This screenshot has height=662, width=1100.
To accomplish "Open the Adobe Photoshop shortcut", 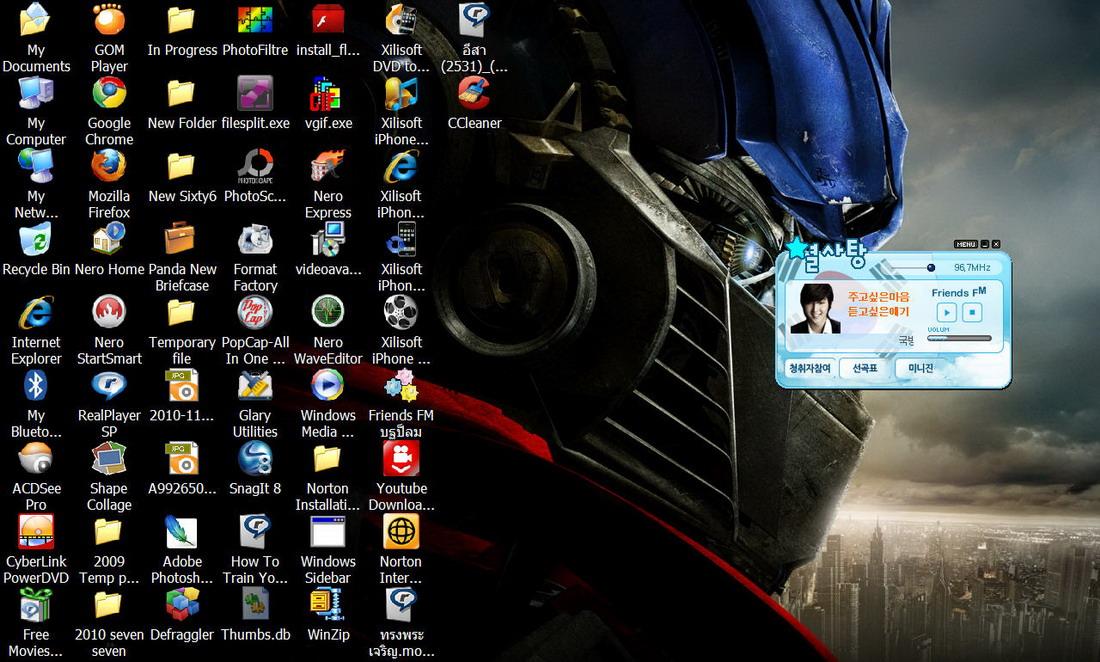I will [x=182, y=550].
